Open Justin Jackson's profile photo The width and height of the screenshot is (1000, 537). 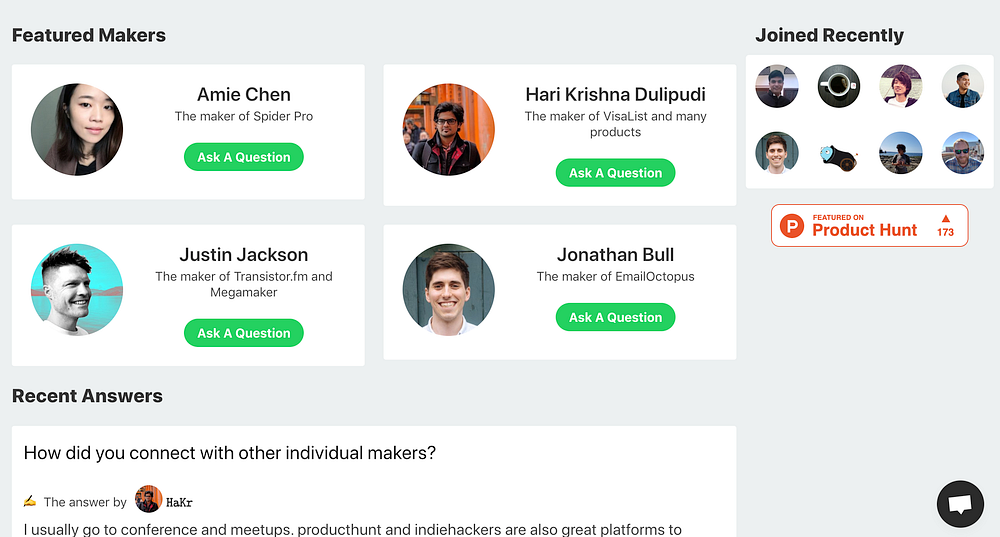pyautogui.click(x=77, y=290)
